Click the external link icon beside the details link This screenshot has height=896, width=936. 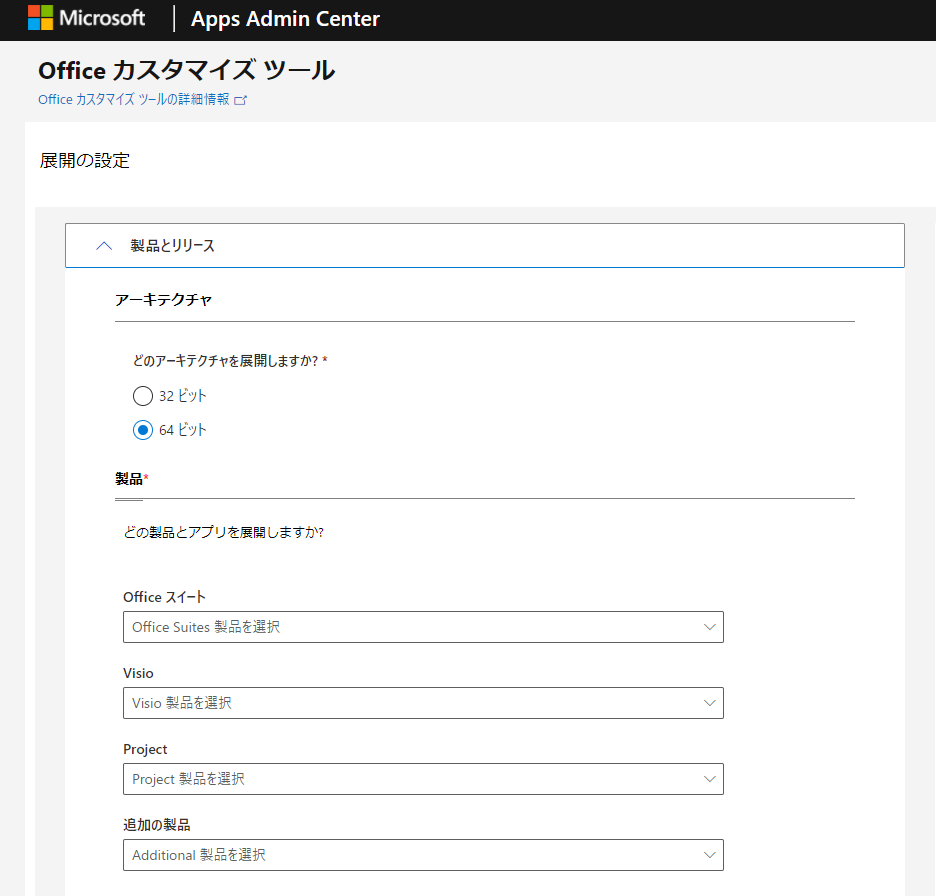coord(239,100)
